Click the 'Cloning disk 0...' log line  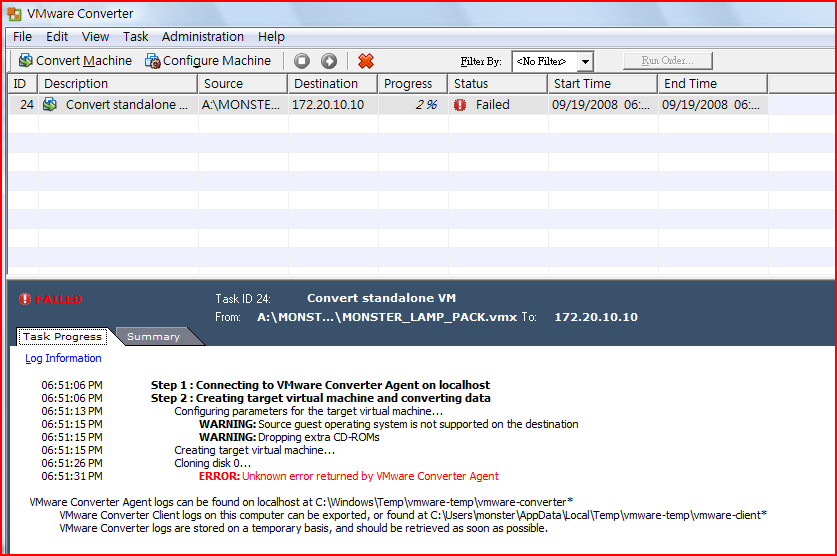click(x=212, y=463)
